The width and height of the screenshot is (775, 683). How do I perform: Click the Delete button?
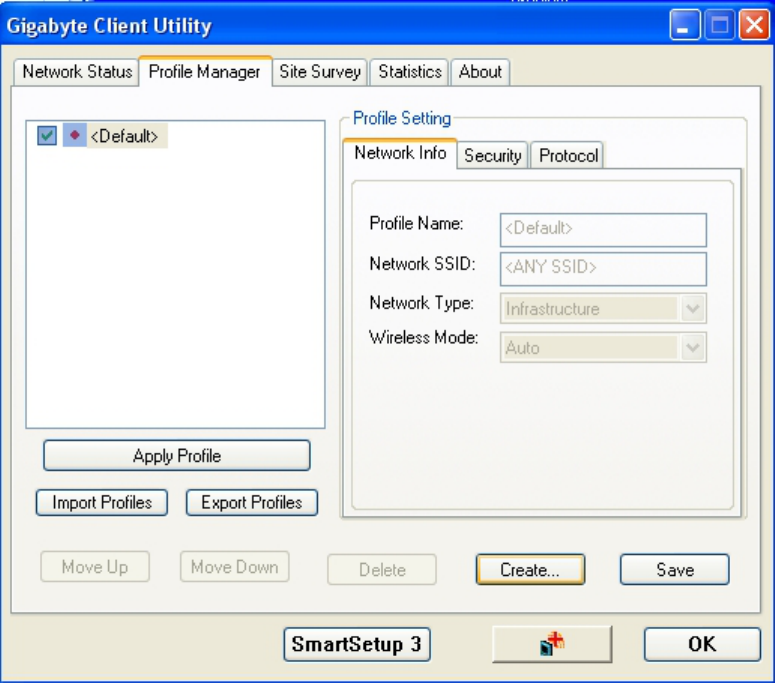(382, 570)
